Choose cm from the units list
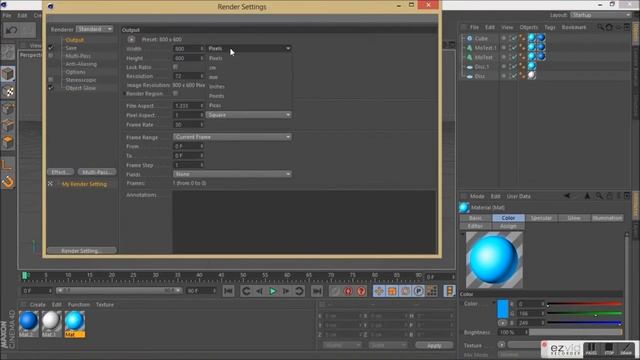 (212, 68)
